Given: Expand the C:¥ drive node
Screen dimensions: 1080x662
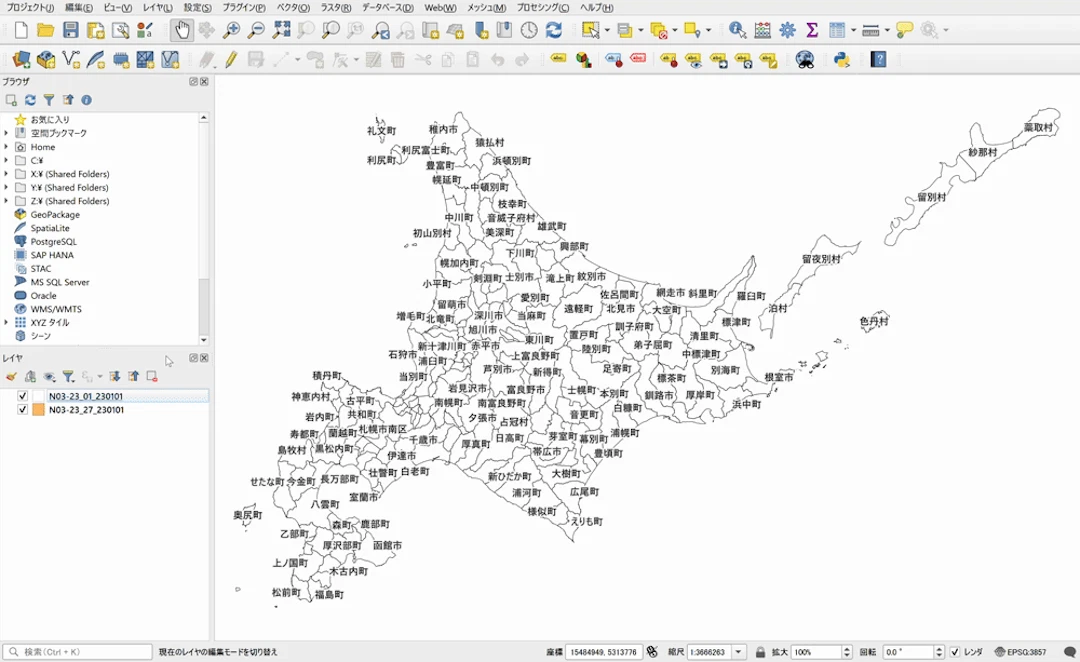Looking at the screenshot, I should coord(6,161).
